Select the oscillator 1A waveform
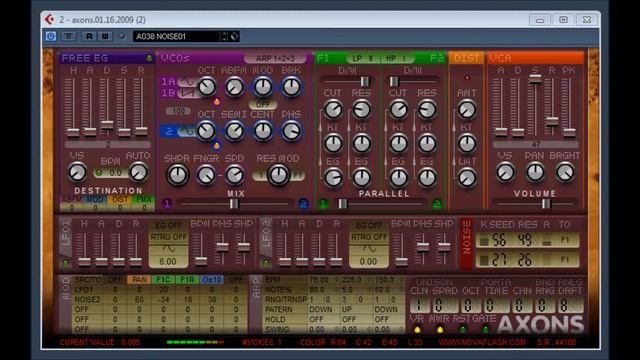 (x=187, y=82)
